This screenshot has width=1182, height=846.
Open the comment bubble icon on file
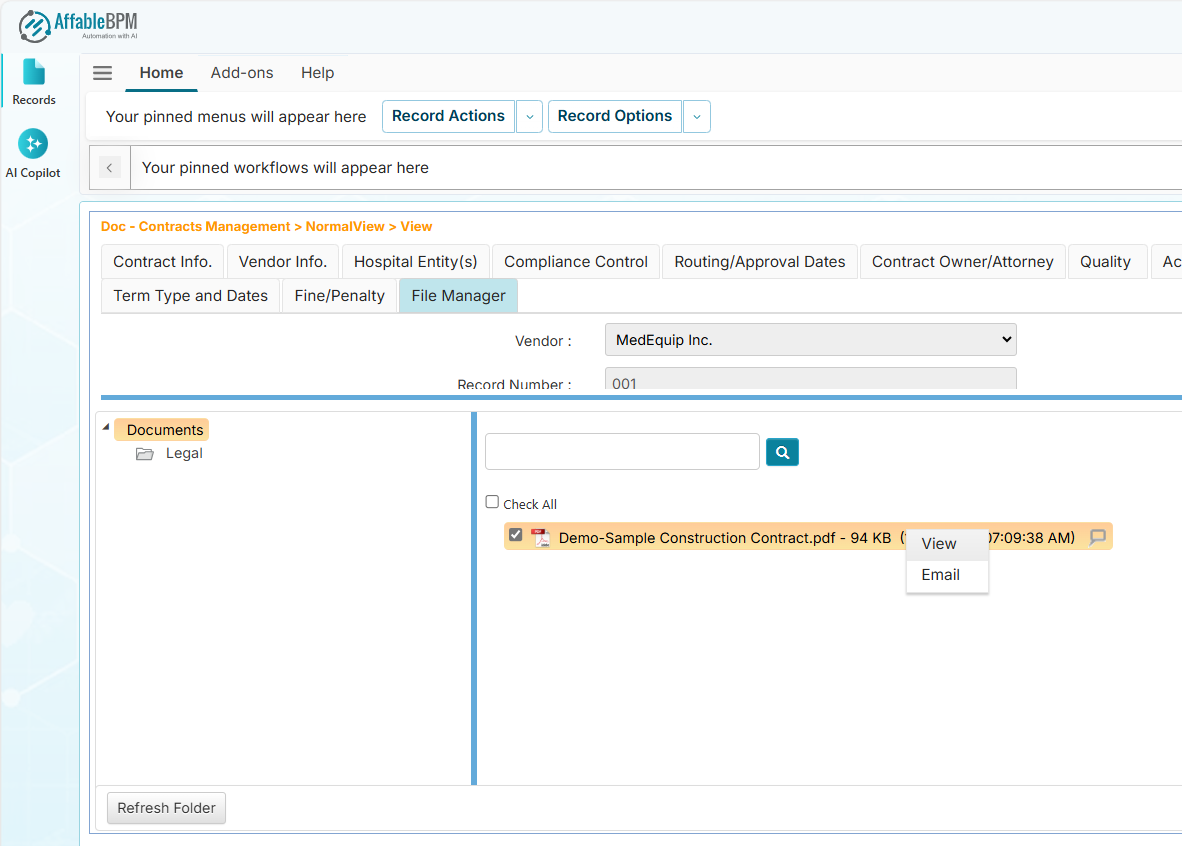tap(1097, 537)
